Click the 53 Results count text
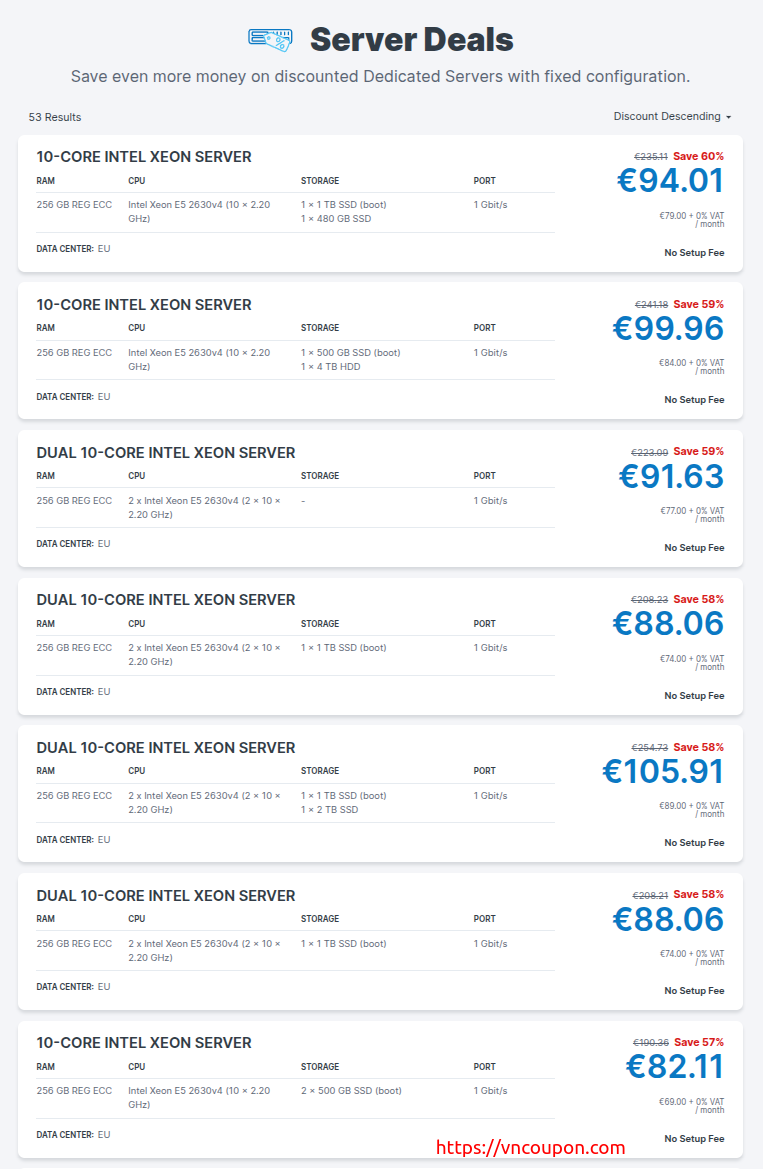 [55, 117]
